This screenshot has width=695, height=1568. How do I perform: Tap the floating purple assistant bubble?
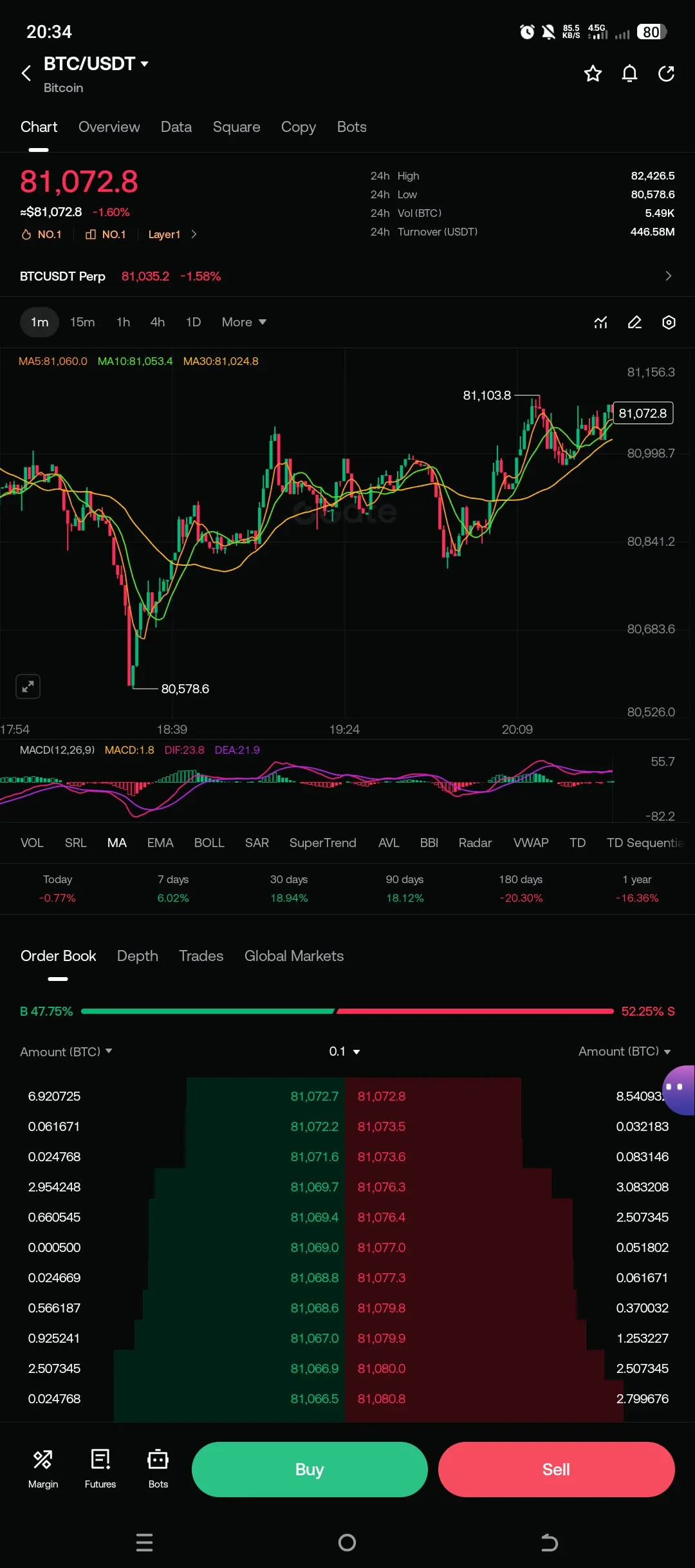tap(678, 1090)
